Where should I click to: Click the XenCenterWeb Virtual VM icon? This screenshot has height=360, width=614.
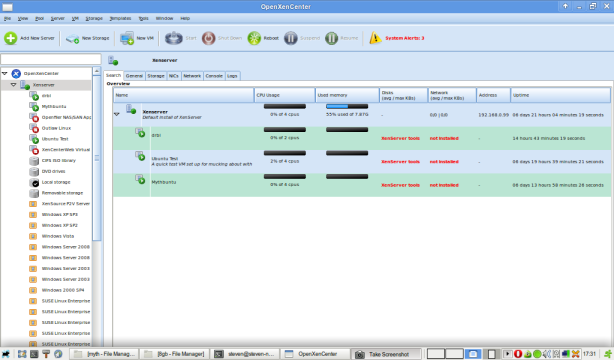(34, 150)
